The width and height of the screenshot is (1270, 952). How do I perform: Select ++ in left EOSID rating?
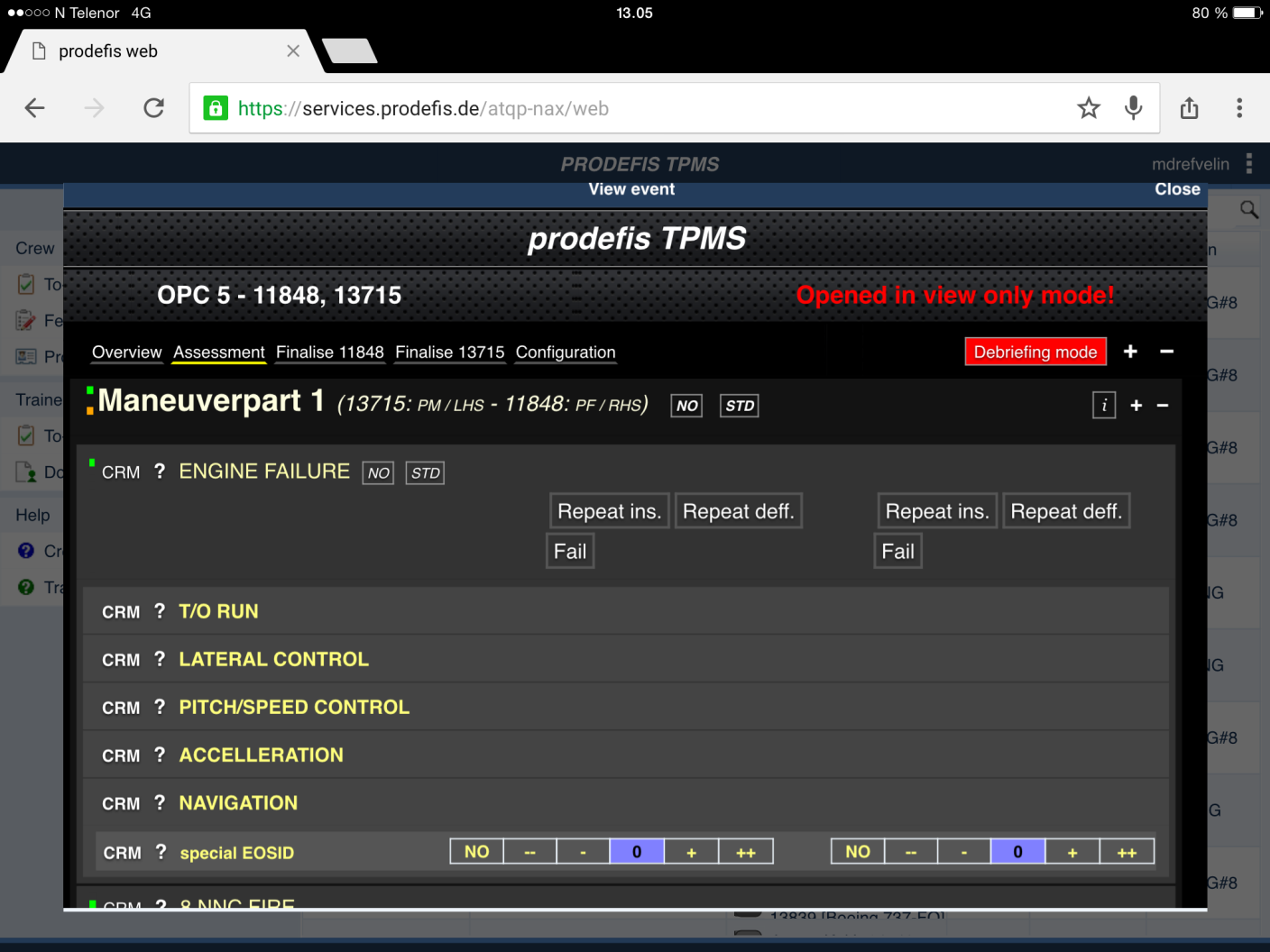click(x=746, y=852)
